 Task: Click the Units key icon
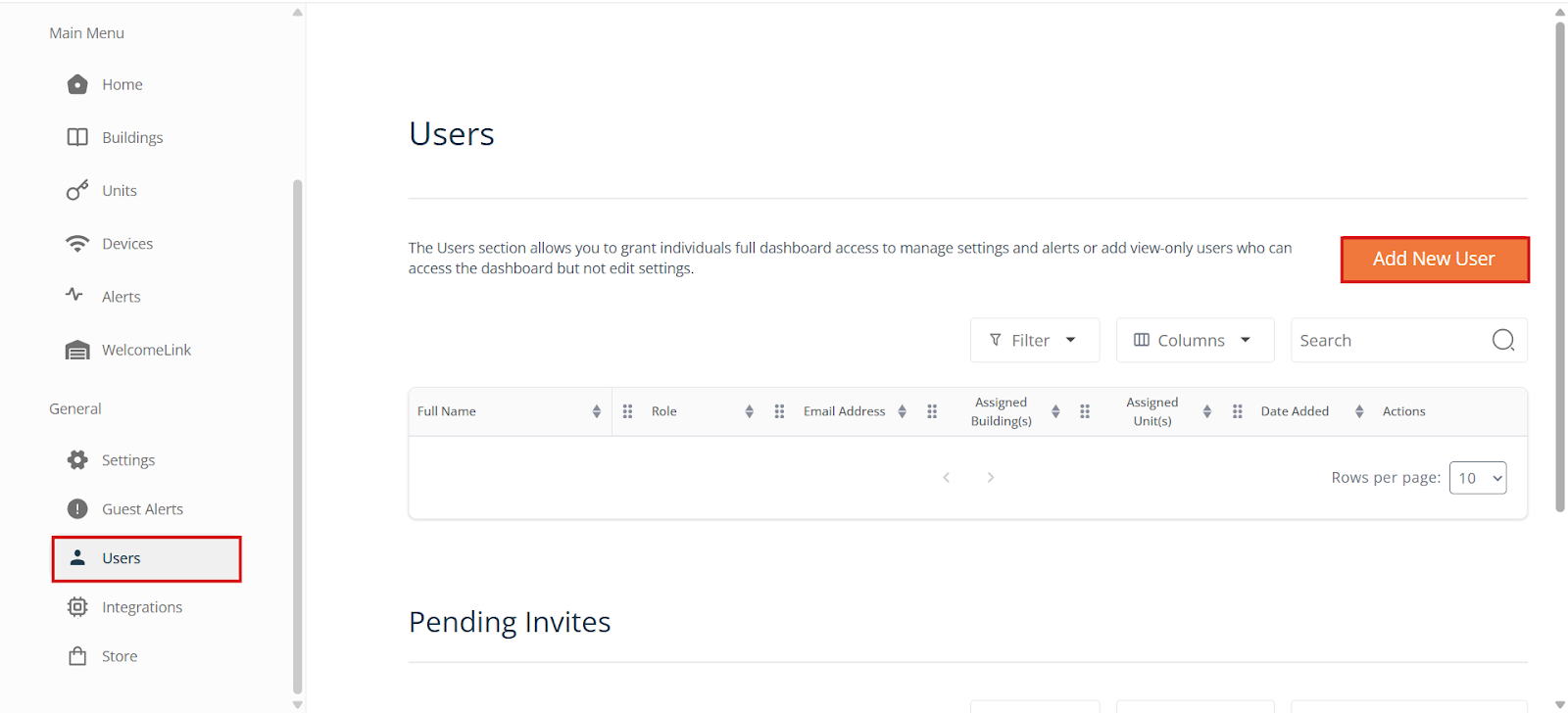tap(77, 191)
